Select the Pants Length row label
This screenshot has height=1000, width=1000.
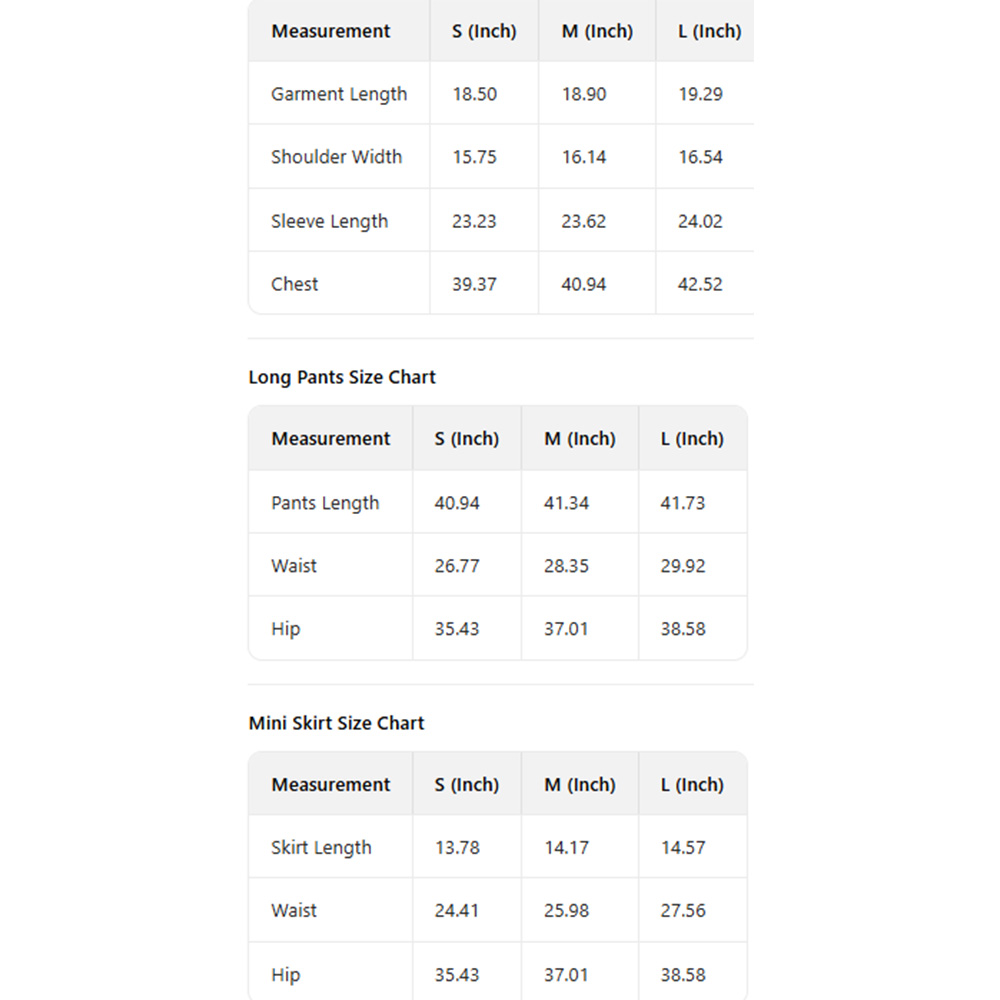(x=325, y=503)
